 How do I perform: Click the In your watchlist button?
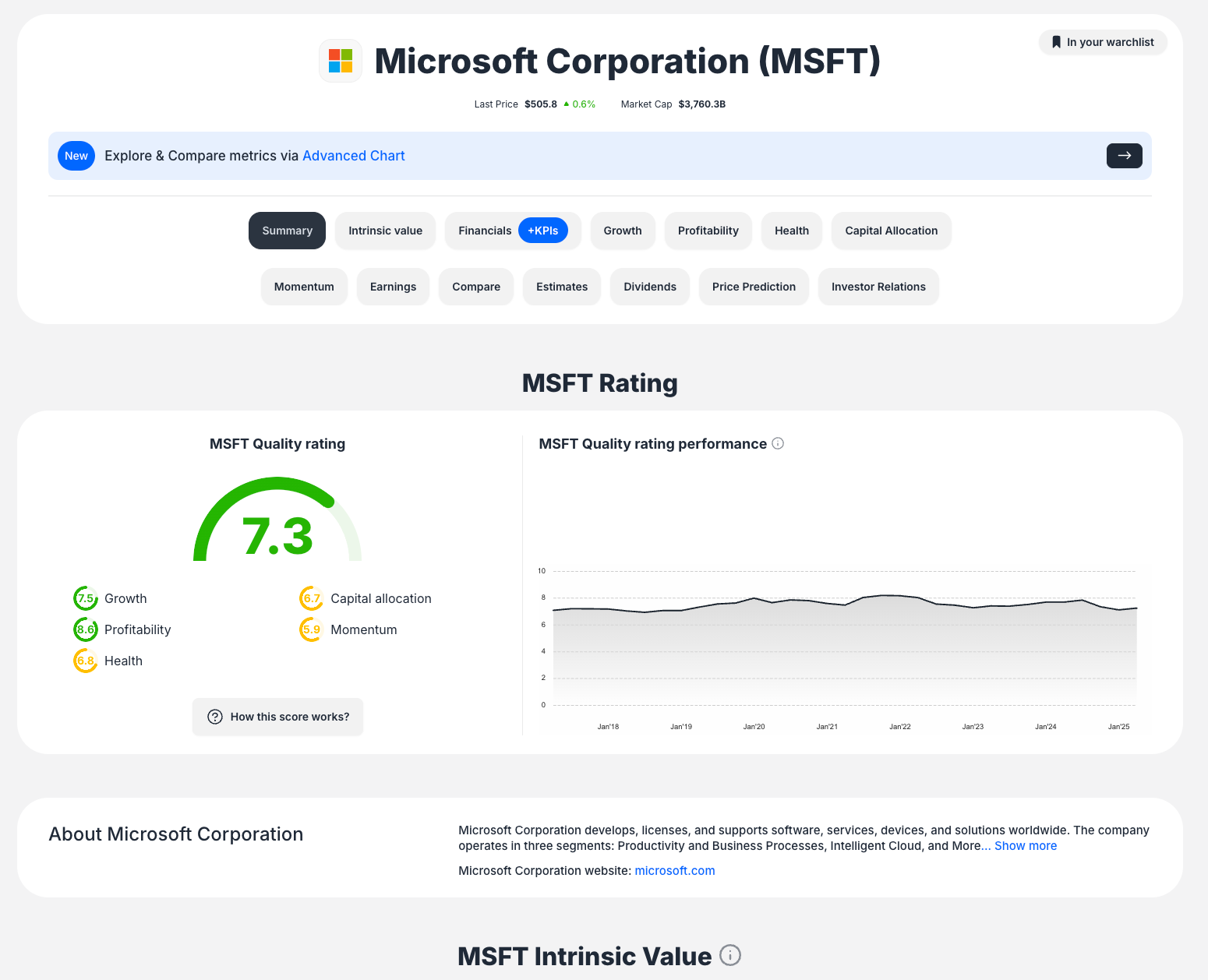[x=1103, y=42]
